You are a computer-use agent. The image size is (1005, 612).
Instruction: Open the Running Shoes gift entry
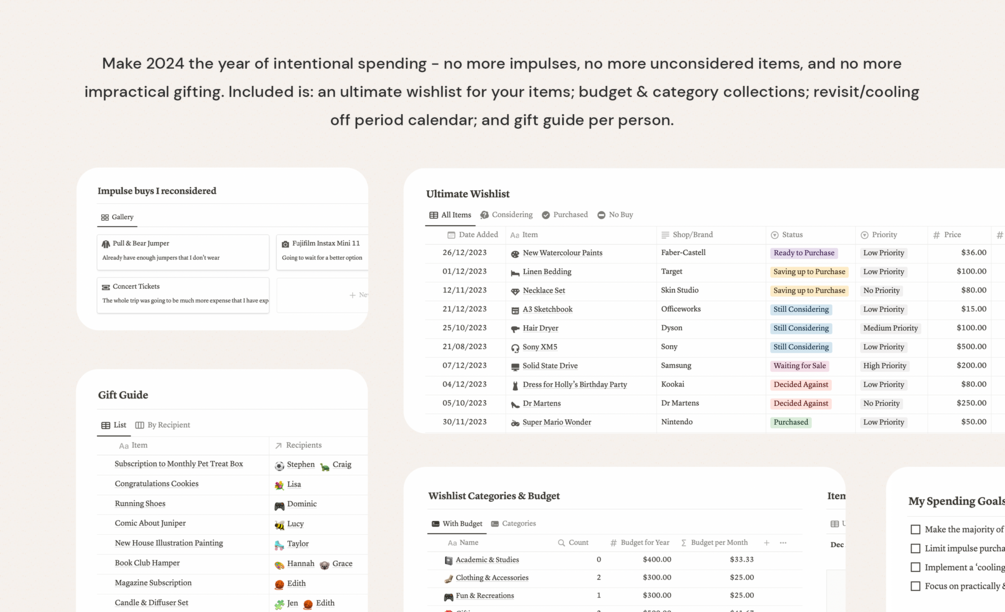pyautogui.click(x=140, y=504)
